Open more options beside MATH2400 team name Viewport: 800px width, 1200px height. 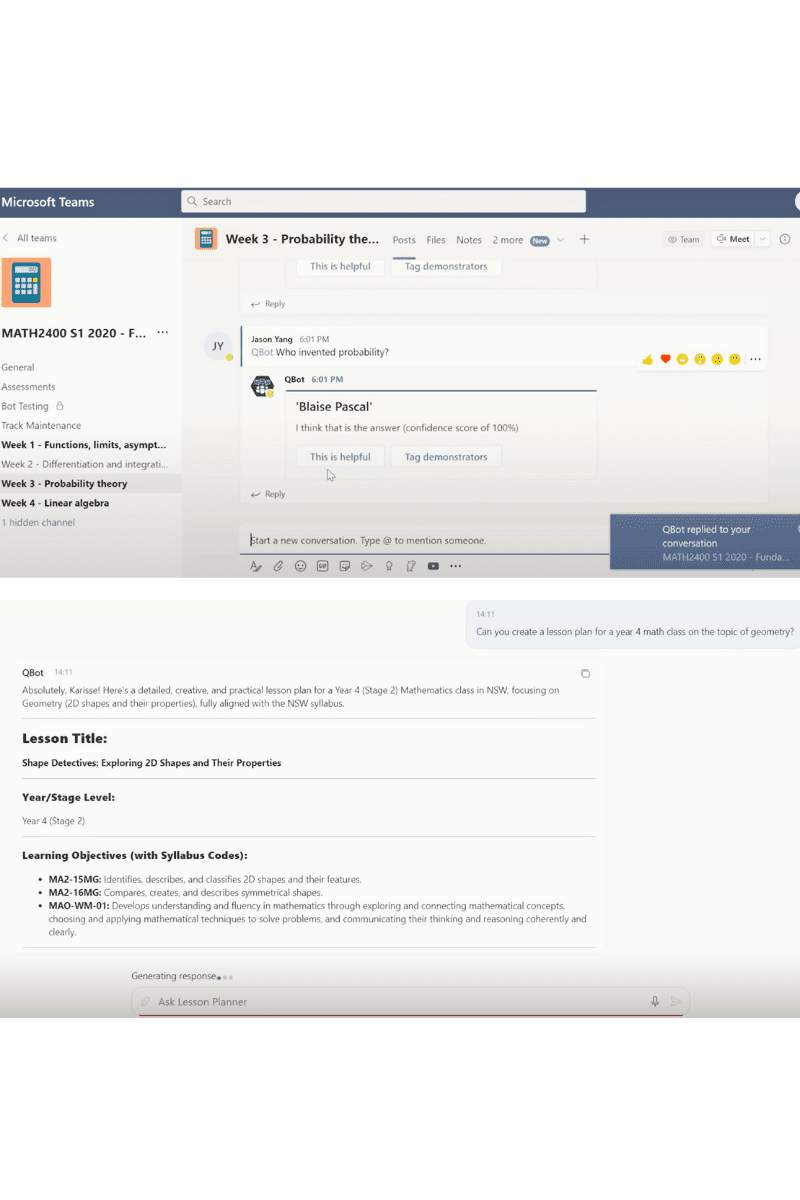pyautogui.click(x=163, y=333)
